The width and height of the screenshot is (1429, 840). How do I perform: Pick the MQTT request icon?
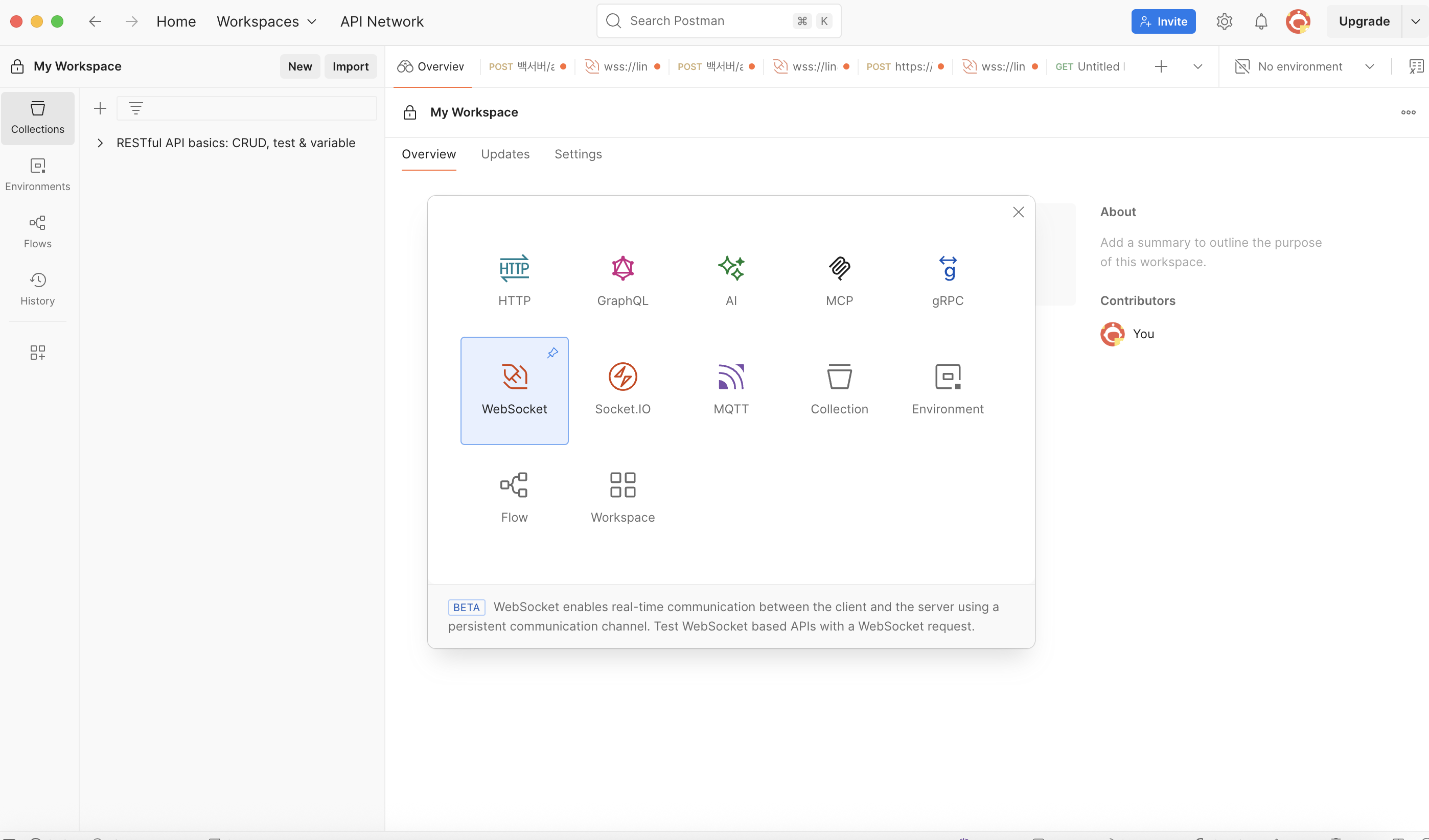coord(730,377)
